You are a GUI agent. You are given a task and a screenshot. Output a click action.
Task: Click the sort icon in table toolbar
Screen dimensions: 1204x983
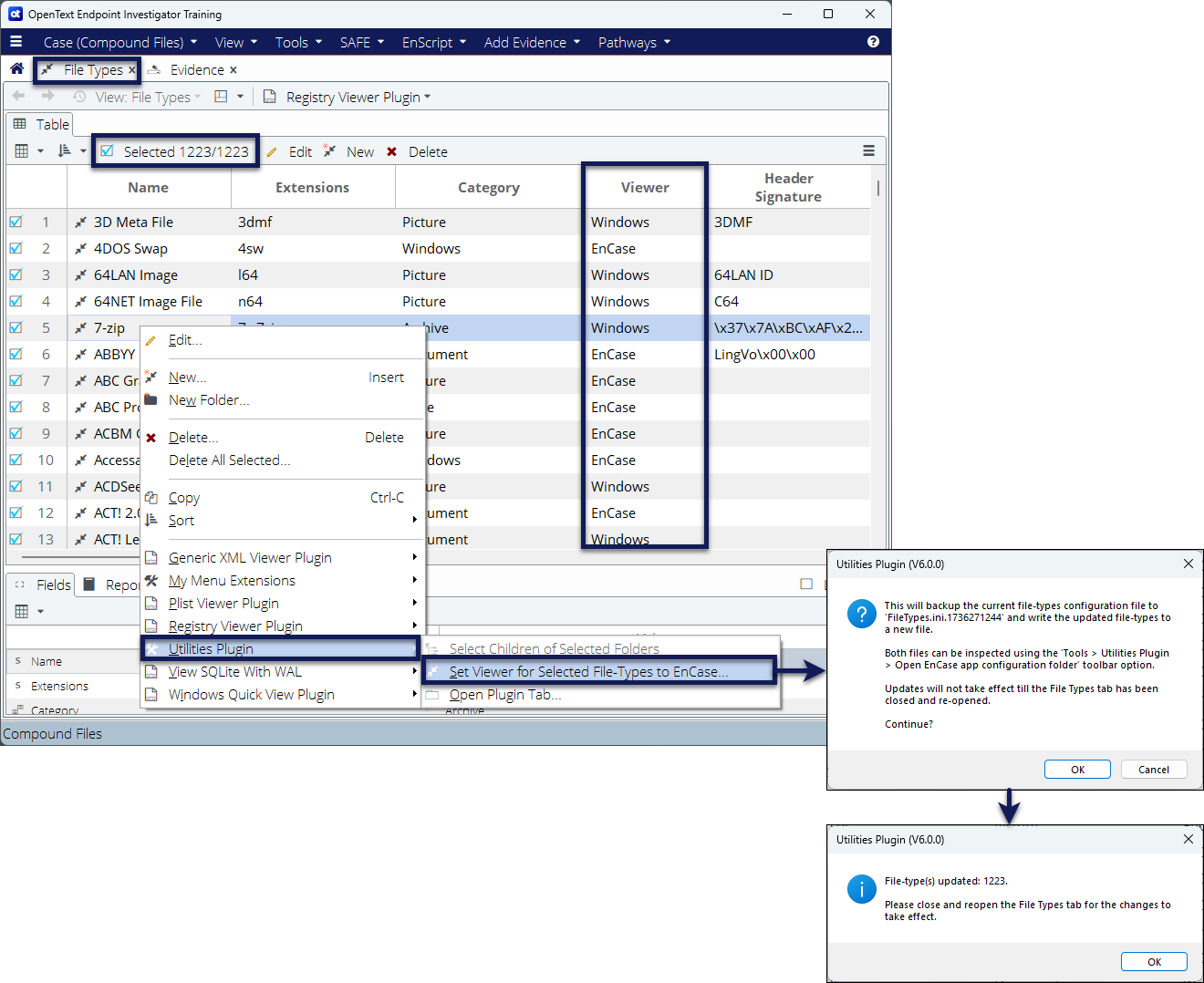point(64,151)
